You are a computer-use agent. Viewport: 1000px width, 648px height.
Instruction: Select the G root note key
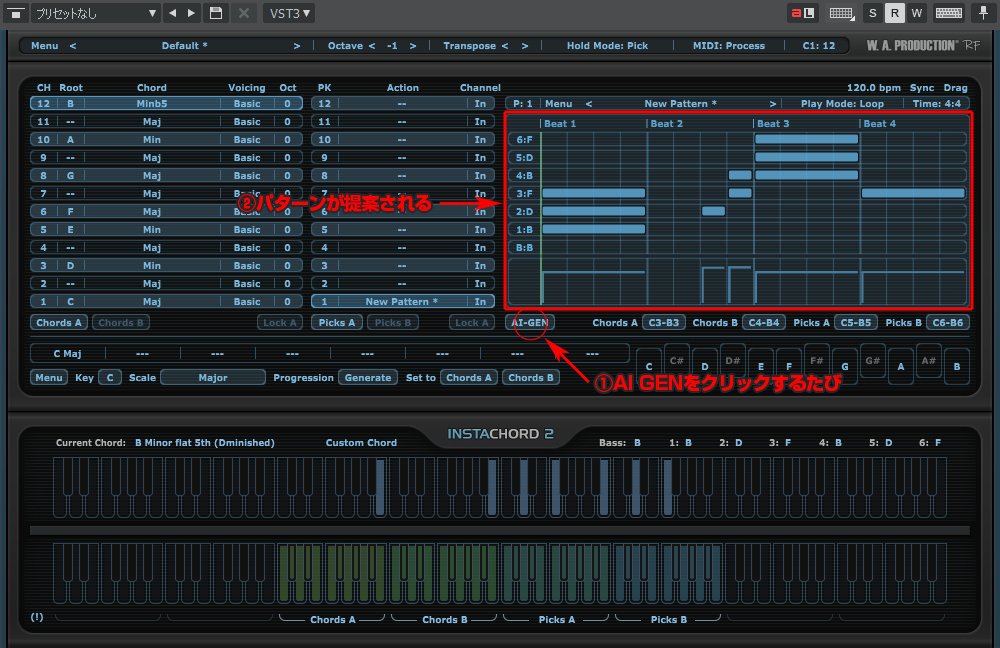tap(845, 367)
